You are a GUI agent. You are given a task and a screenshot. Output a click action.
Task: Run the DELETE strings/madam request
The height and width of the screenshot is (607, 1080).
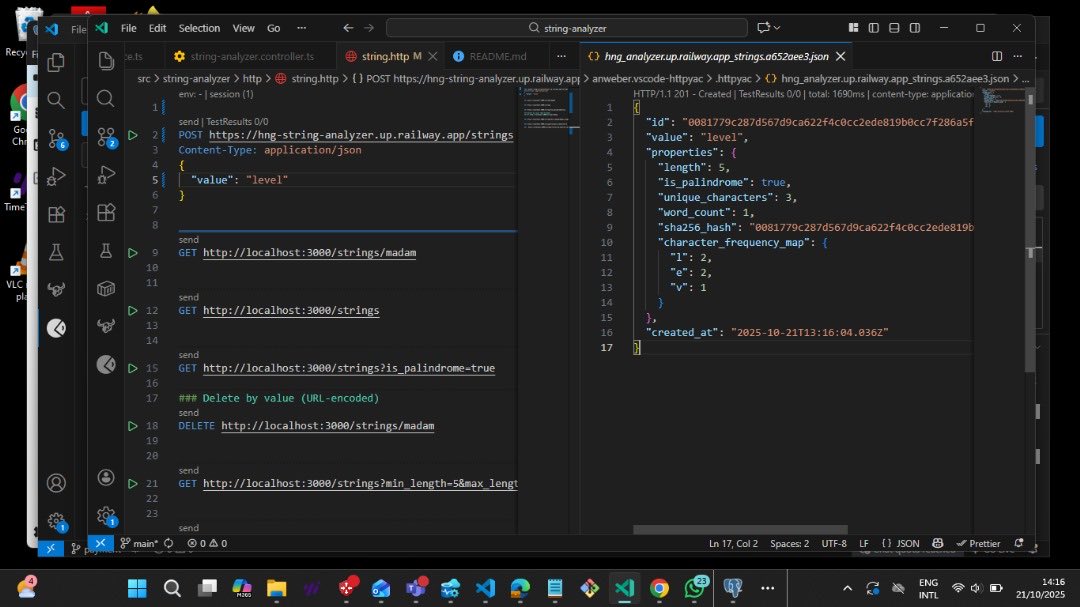[132, 426]
